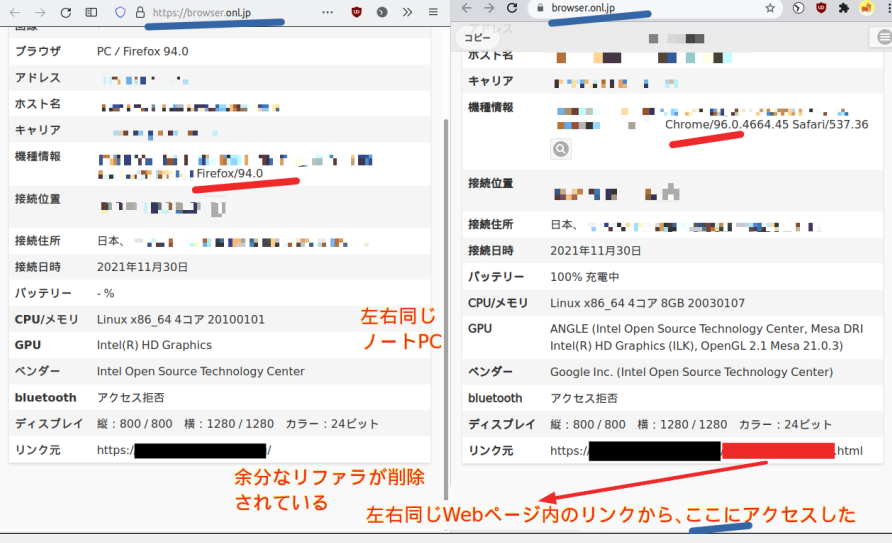Click Chrome bluetooth value アクセス拒否
Screen dimensions: 892x543
pyautogui.click(x=584, y=398)
